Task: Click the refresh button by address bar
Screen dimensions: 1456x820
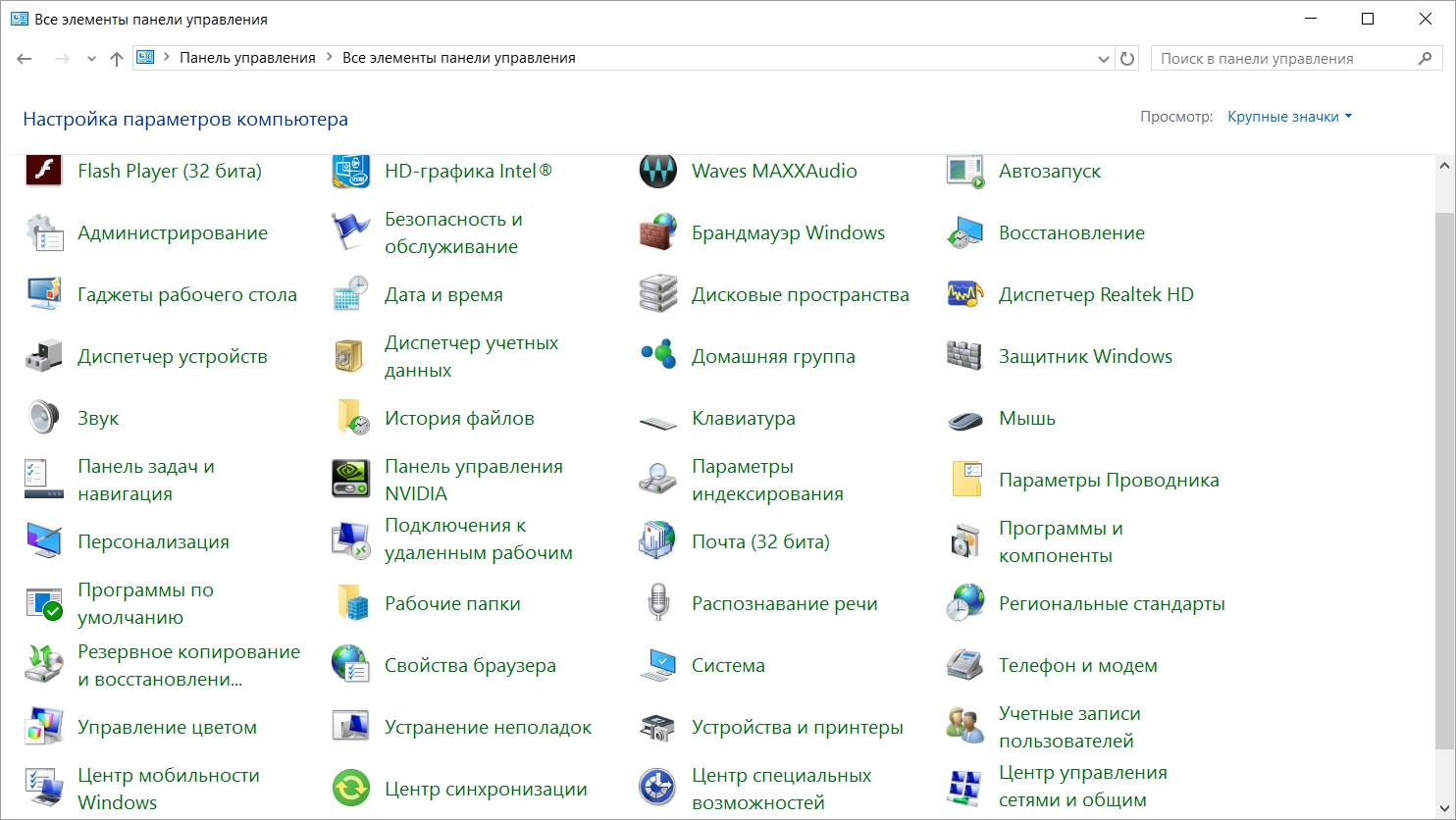Action: 1127,59
